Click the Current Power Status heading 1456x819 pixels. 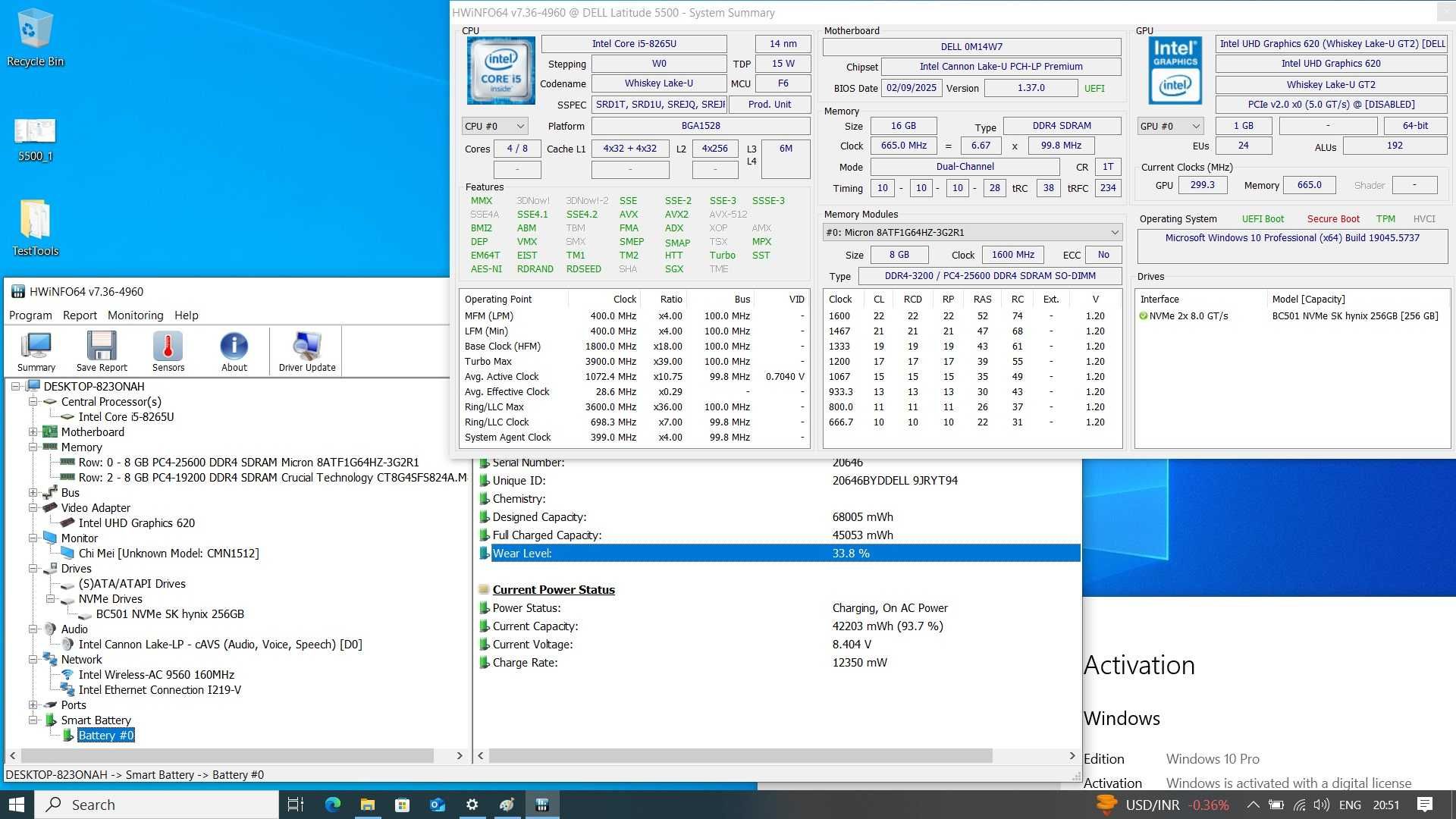coord(554,589)
